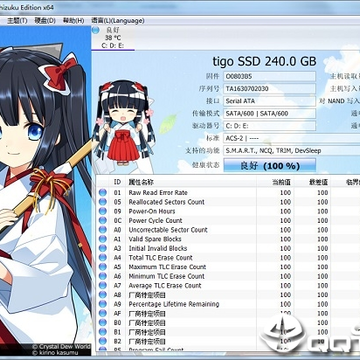
Task: Click the status circle in row ID B2
Action: (x=102, y=342)
